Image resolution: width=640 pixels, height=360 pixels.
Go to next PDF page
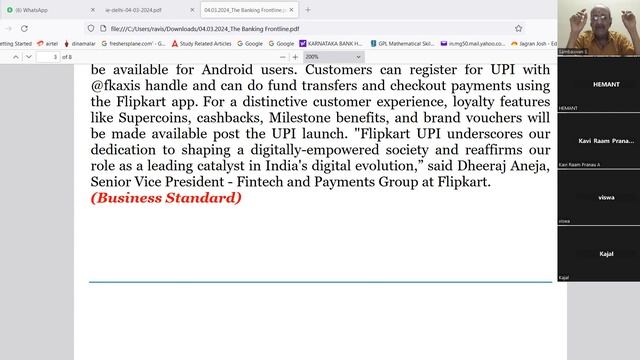[x=29, y=57]
